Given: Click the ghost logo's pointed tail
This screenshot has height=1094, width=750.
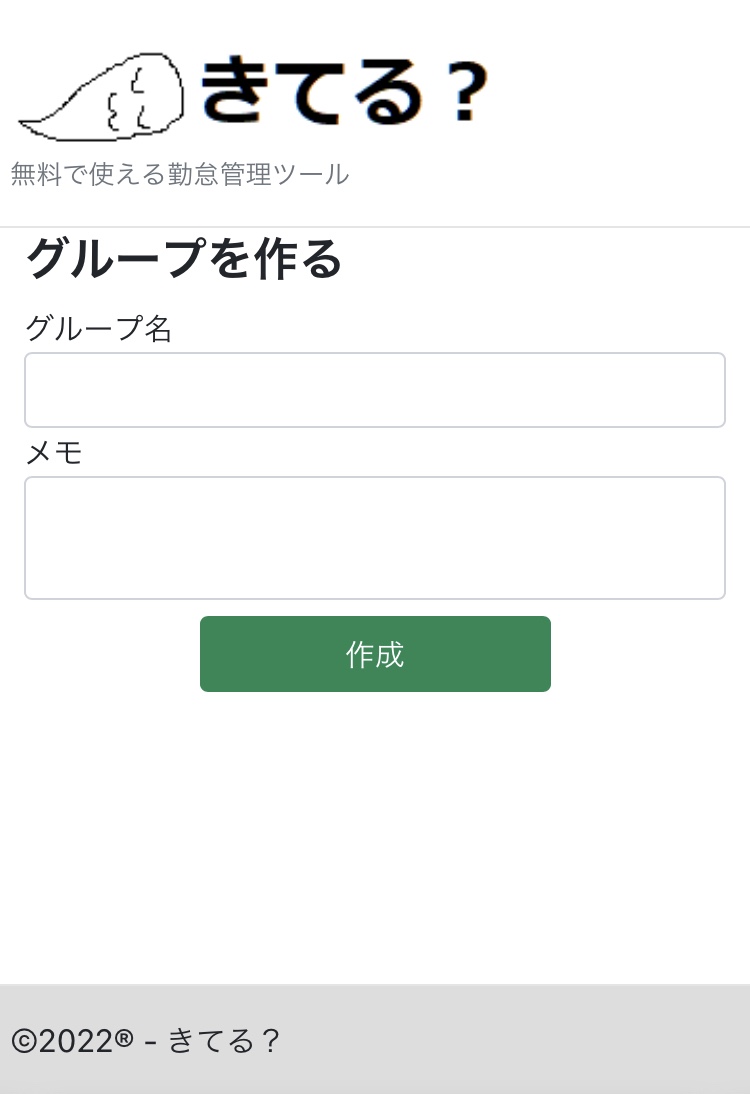Looking at the screenshot, I should click(30, 127).
